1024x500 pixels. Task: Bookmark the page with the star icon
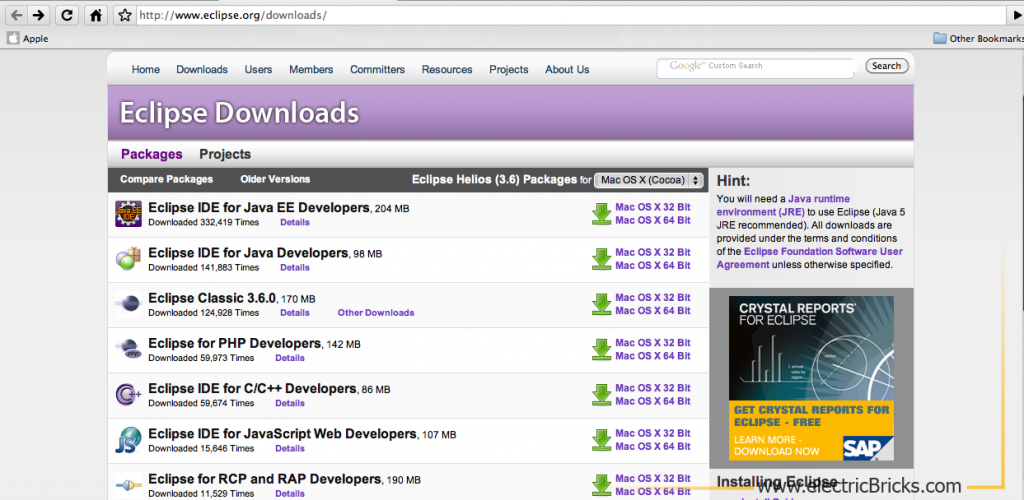coord(124,15)
